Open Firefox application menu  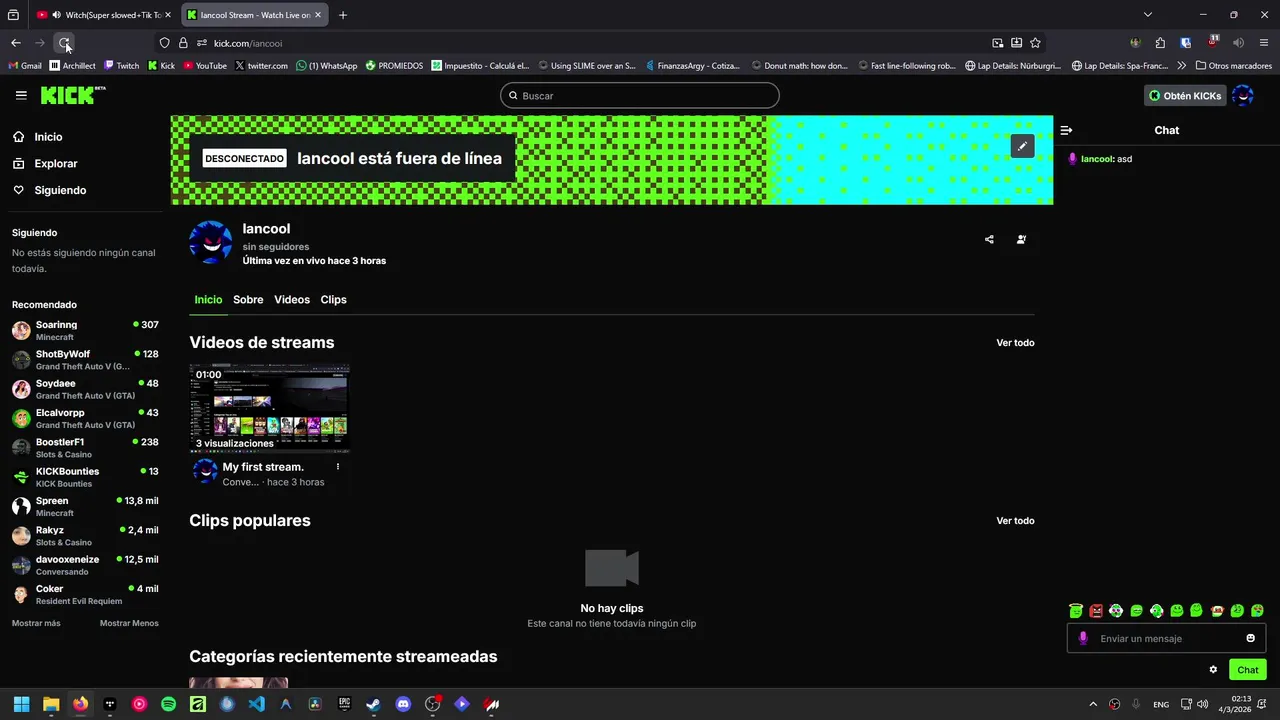(x=1264, y=43)
